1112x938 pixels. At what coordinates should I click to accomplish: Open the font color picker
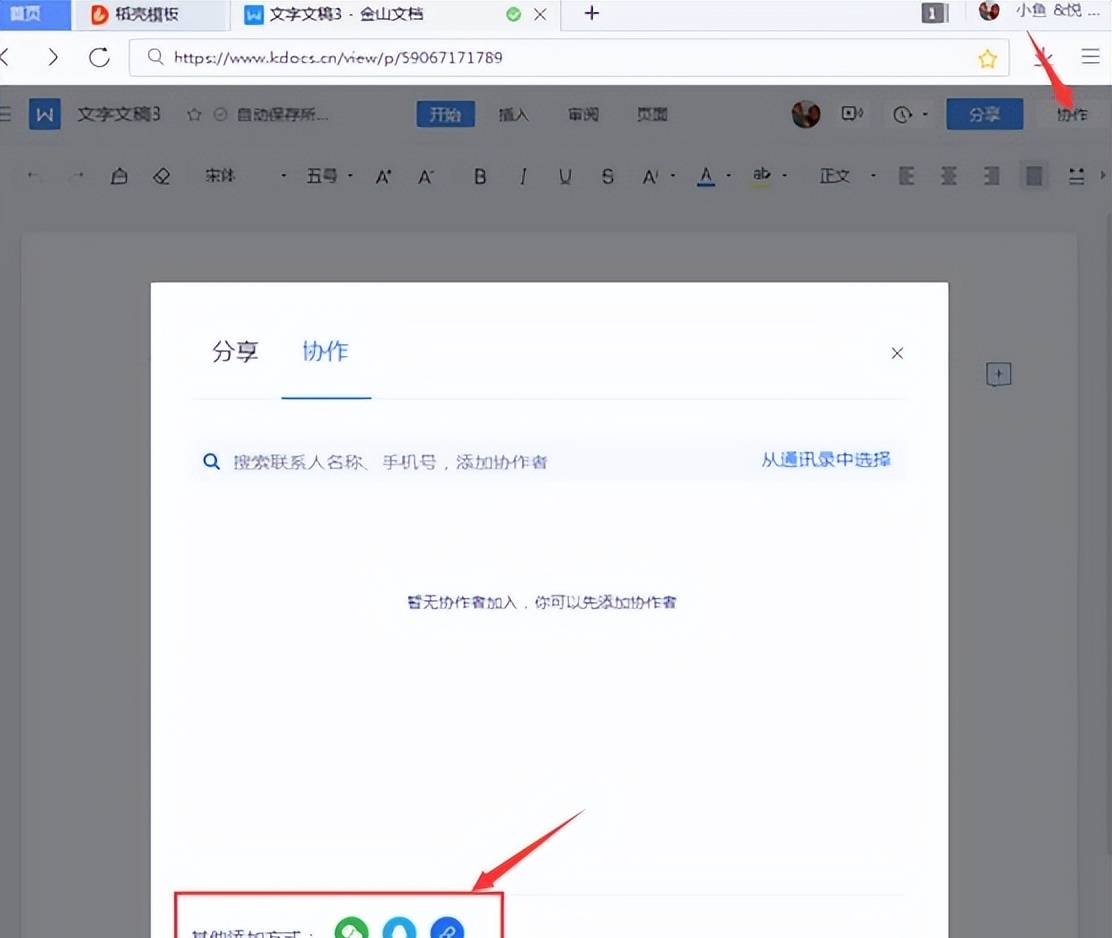point(707,175)
